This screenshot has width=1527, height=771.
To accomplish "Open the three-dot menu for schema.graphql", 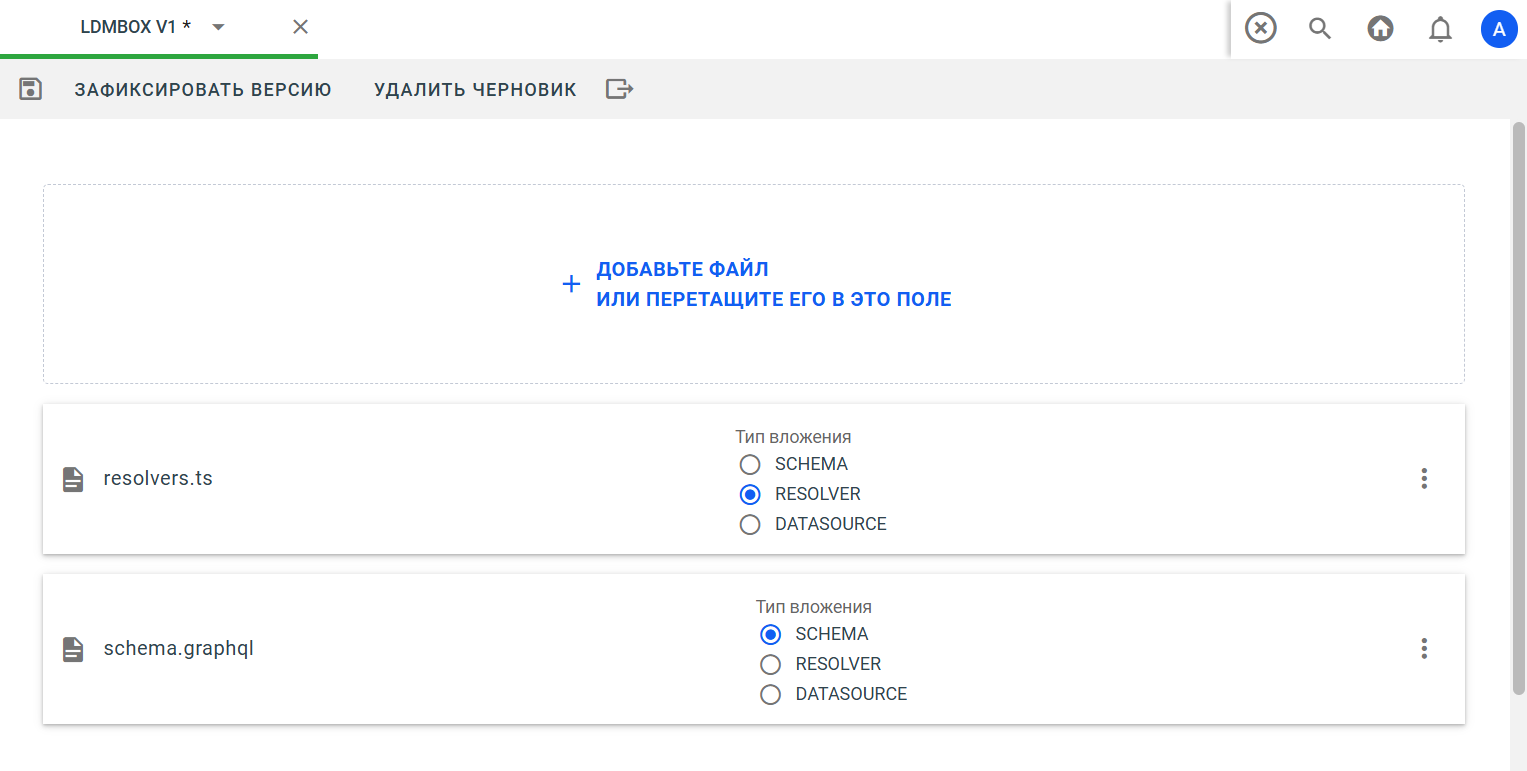I will pyautogui.click(x=1424, y=649).
